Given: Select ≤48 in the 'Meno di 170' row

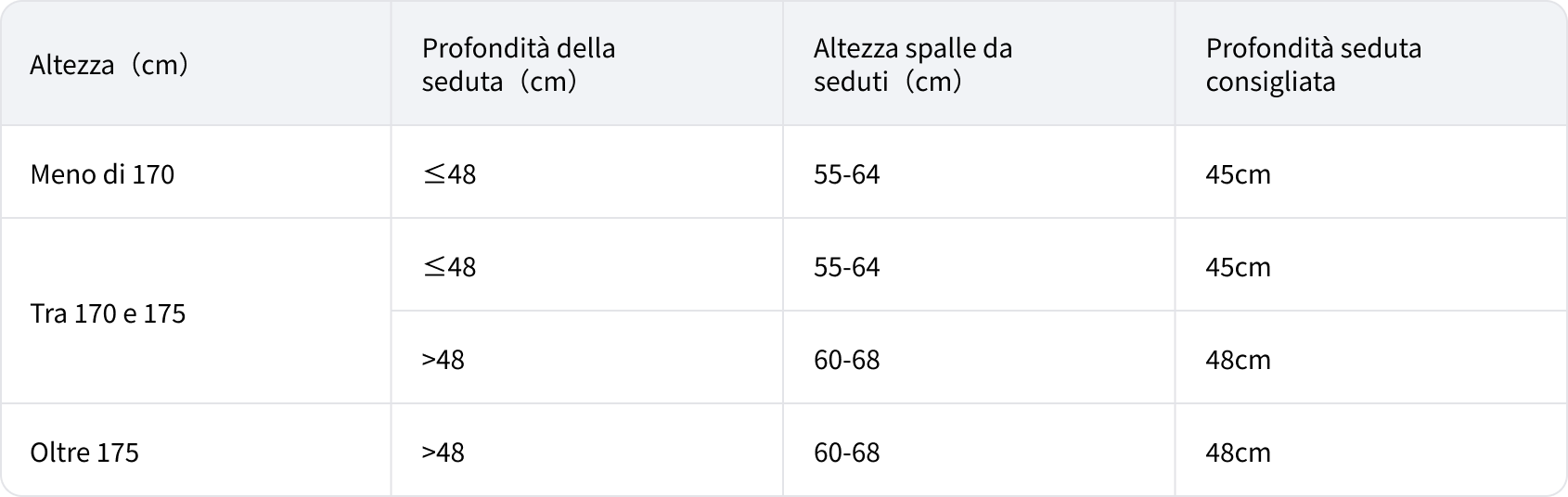Looking at the screenshot, I should (449, 174).
